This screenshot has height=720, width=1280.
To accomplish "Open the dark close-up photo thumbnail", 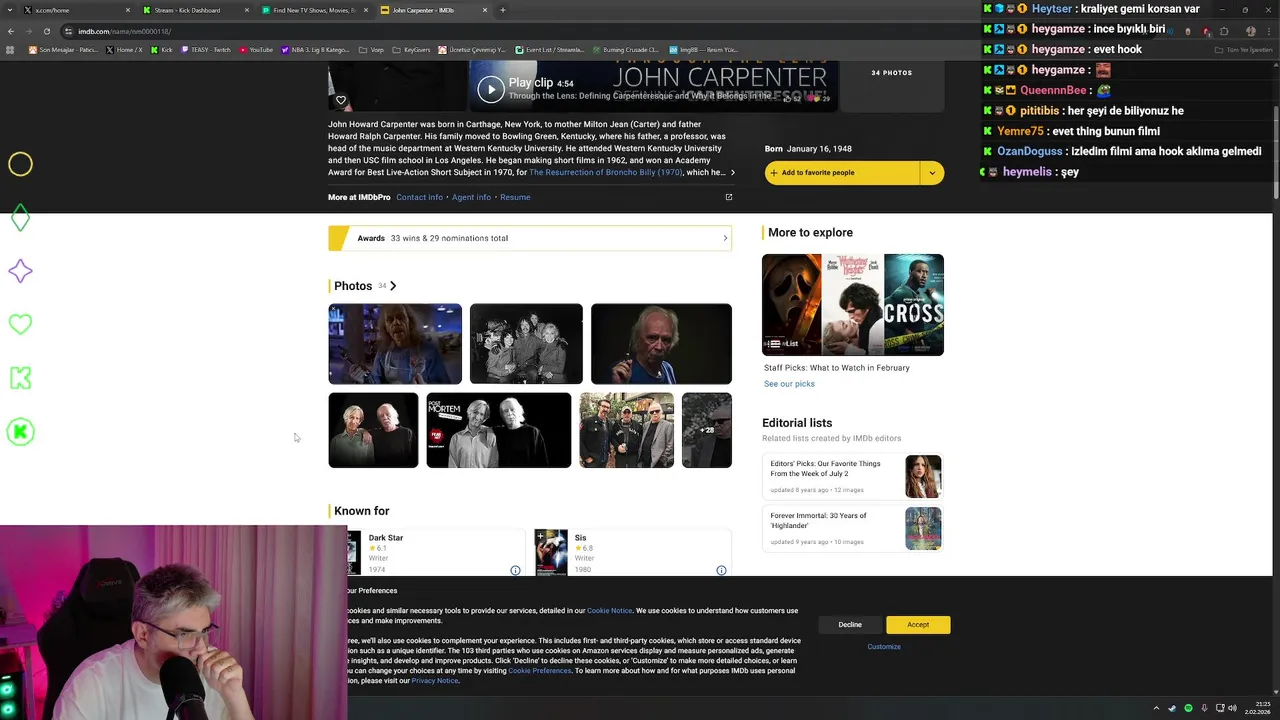I will [x=661, y=344].
